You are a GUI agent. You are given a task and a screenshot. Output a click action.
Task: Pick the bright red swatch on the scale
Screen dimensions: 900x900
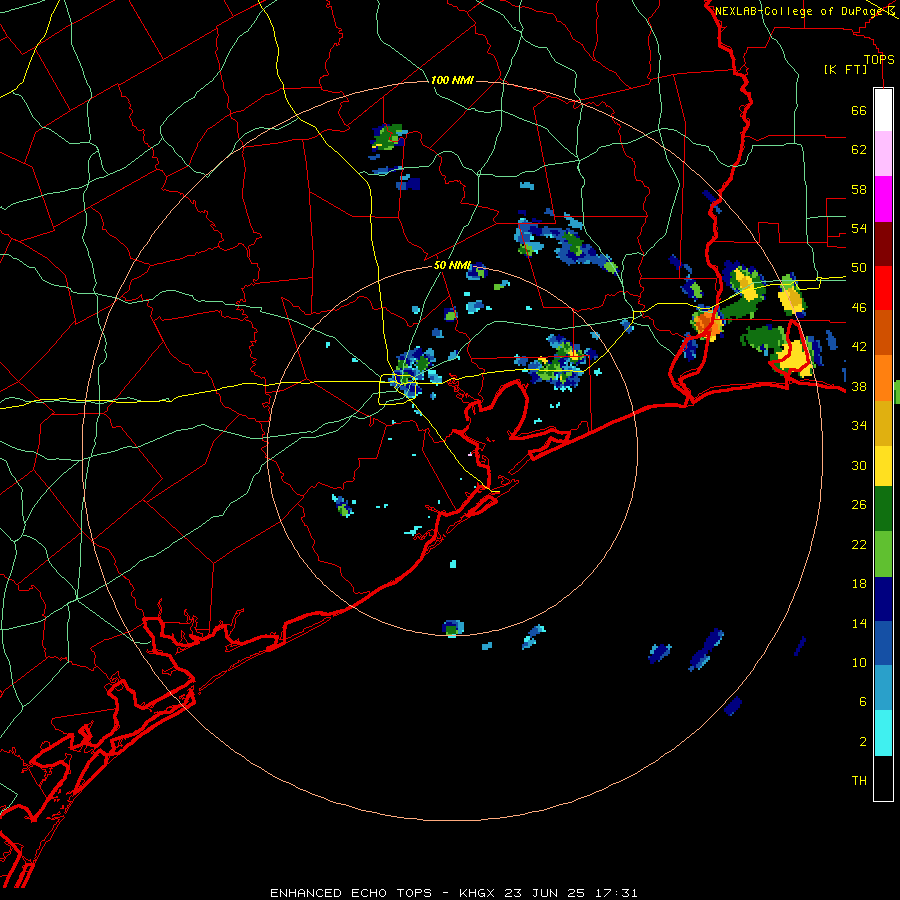coord(883,288)
